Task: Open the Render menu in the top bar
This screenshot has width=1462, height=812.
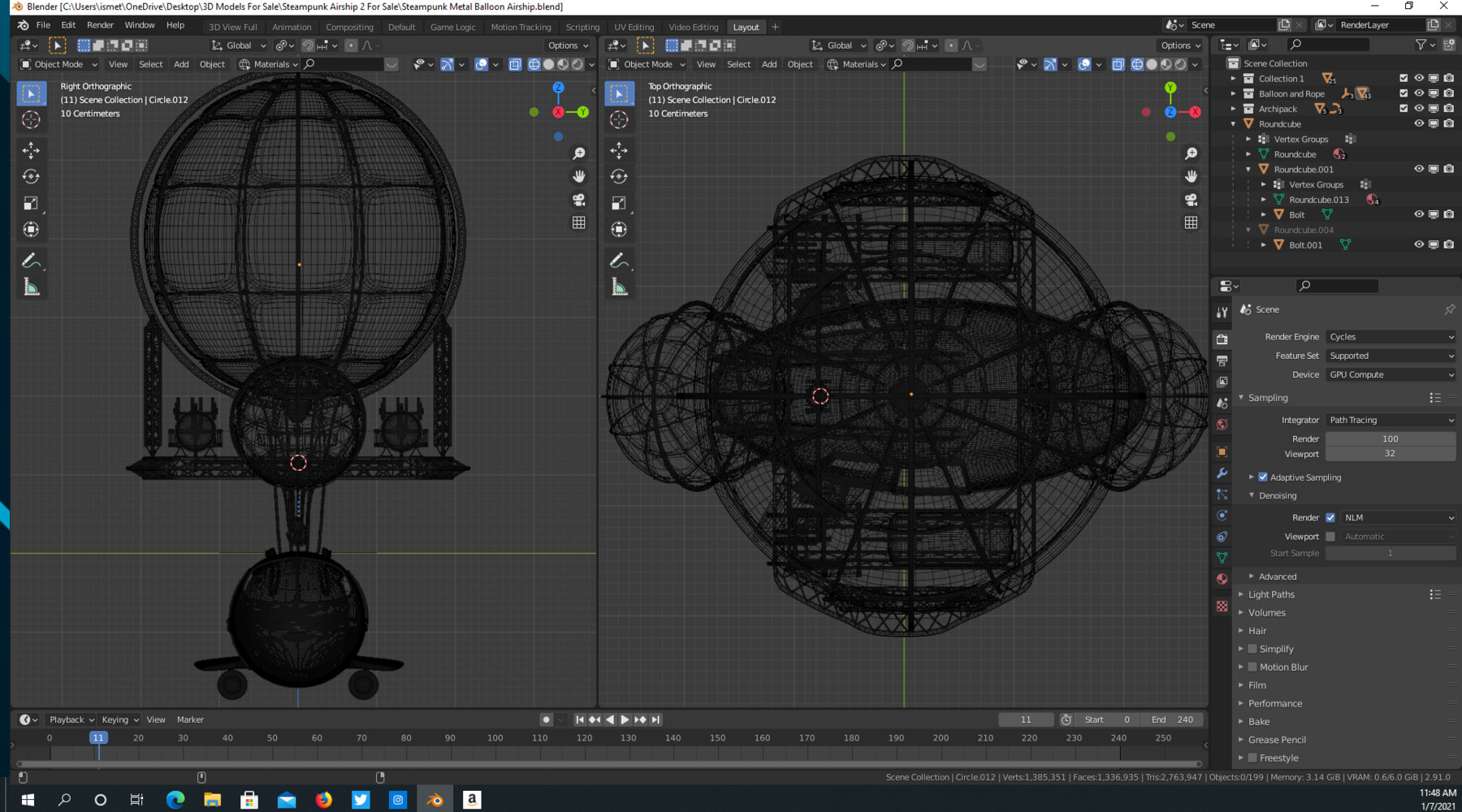Action: pyautogui.click(x=100, y=25)
